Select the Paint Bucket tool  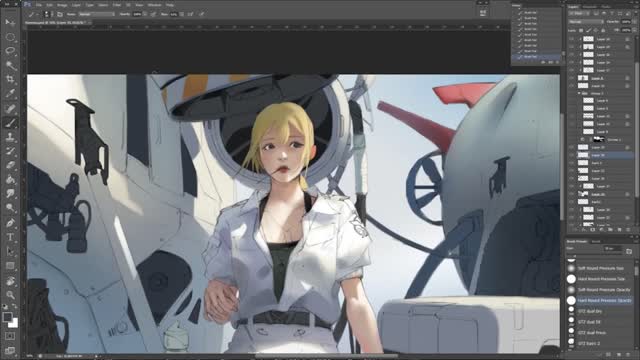click(10, 180)
